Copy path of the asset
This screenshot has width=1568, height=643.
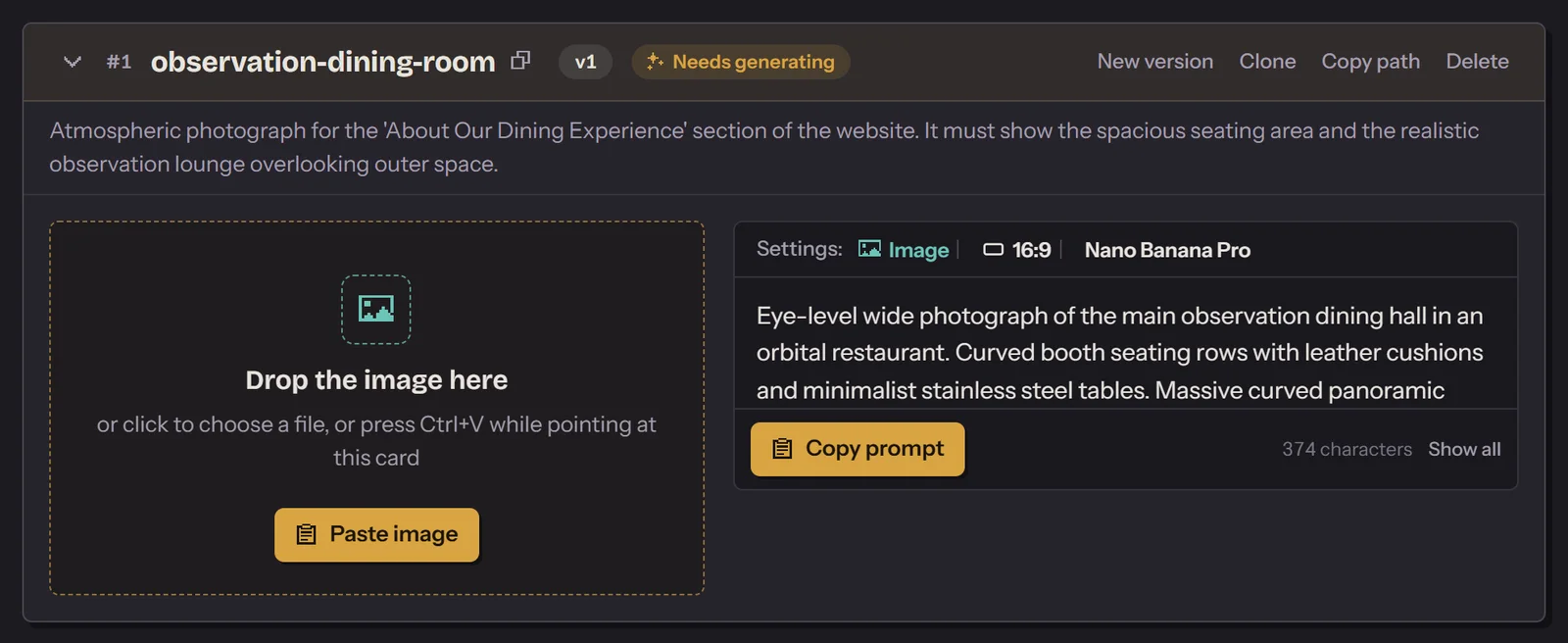tap(1370, 61)
